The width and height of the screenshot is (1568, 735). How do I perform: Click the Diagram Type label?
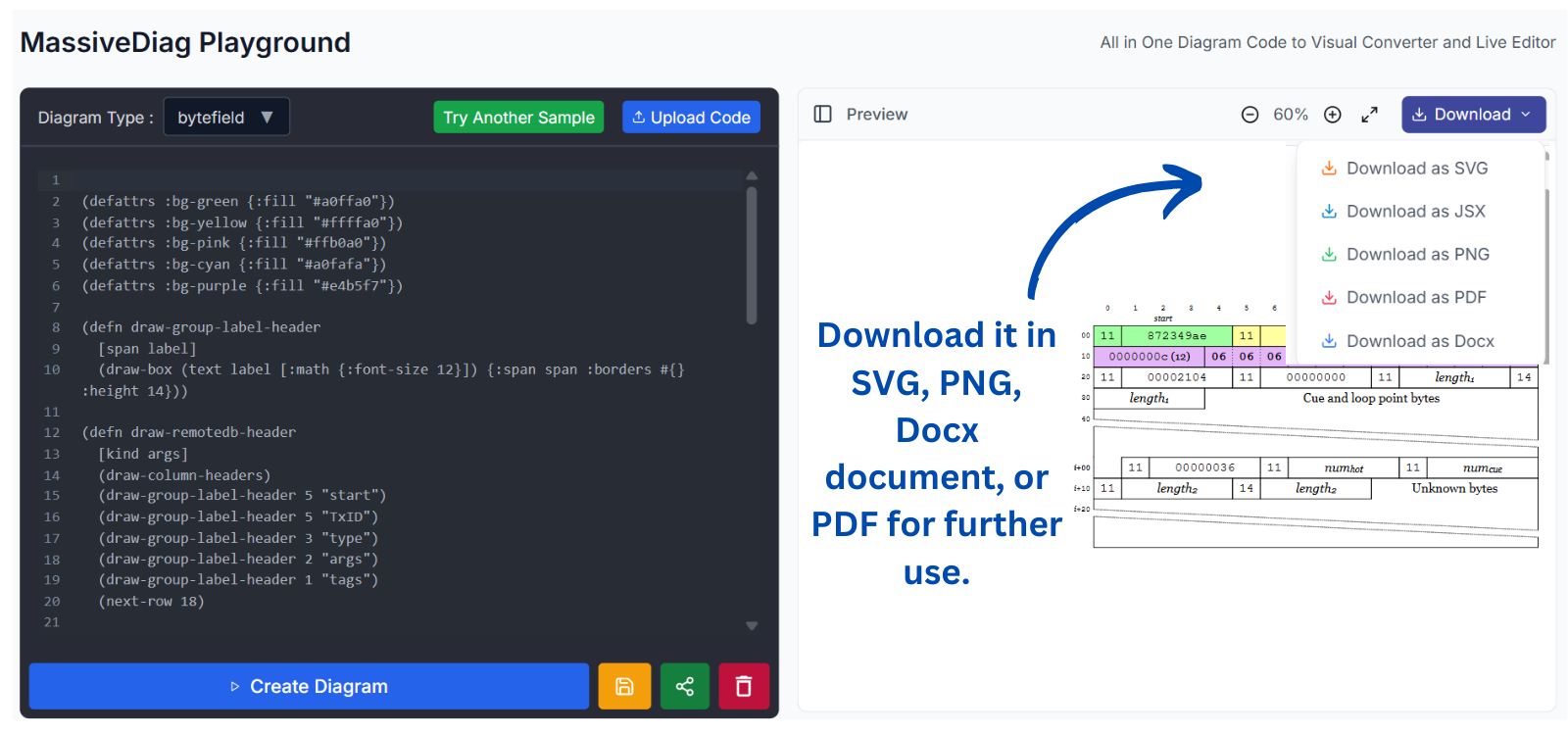[x=96, y=118]
